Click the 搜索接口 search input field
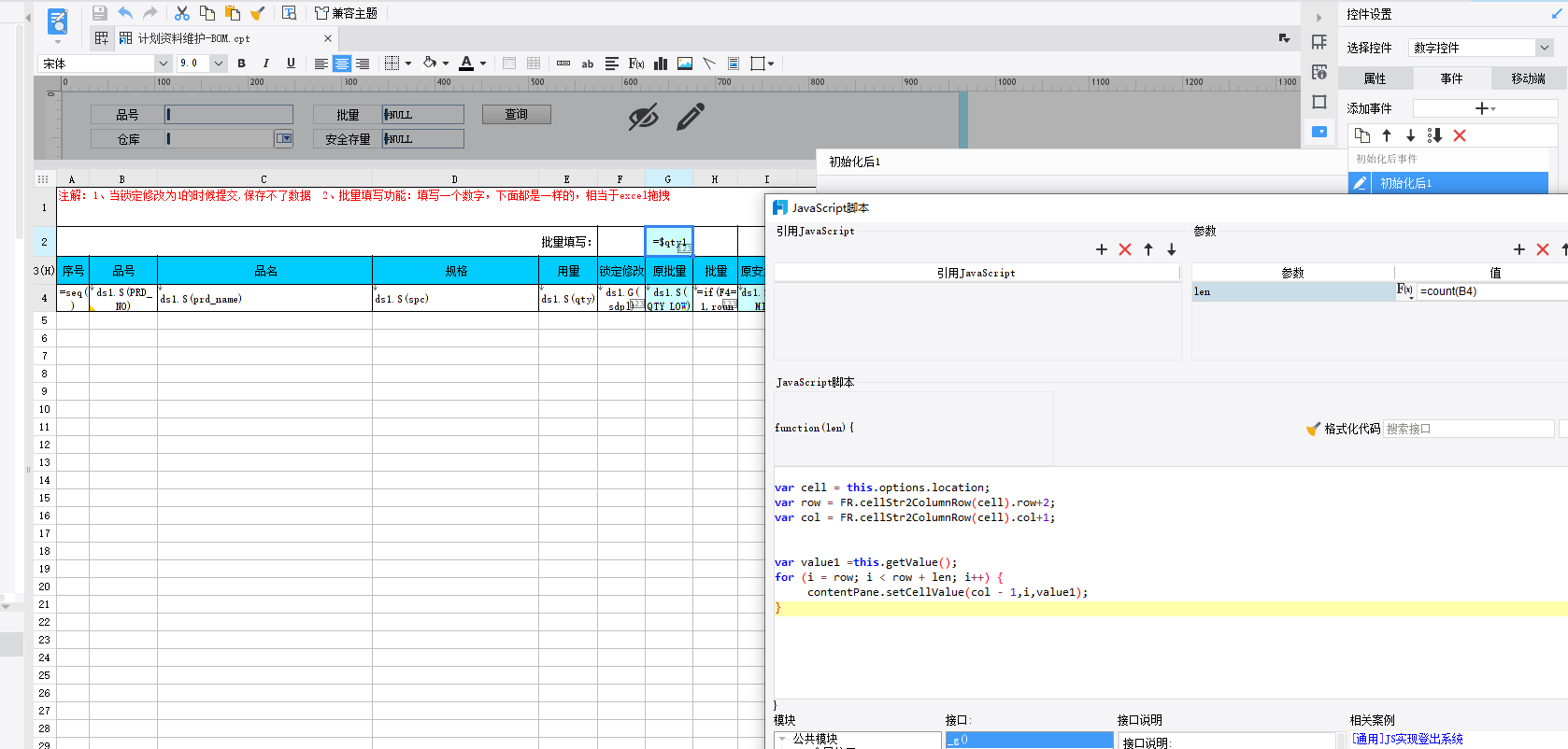 1467,429
